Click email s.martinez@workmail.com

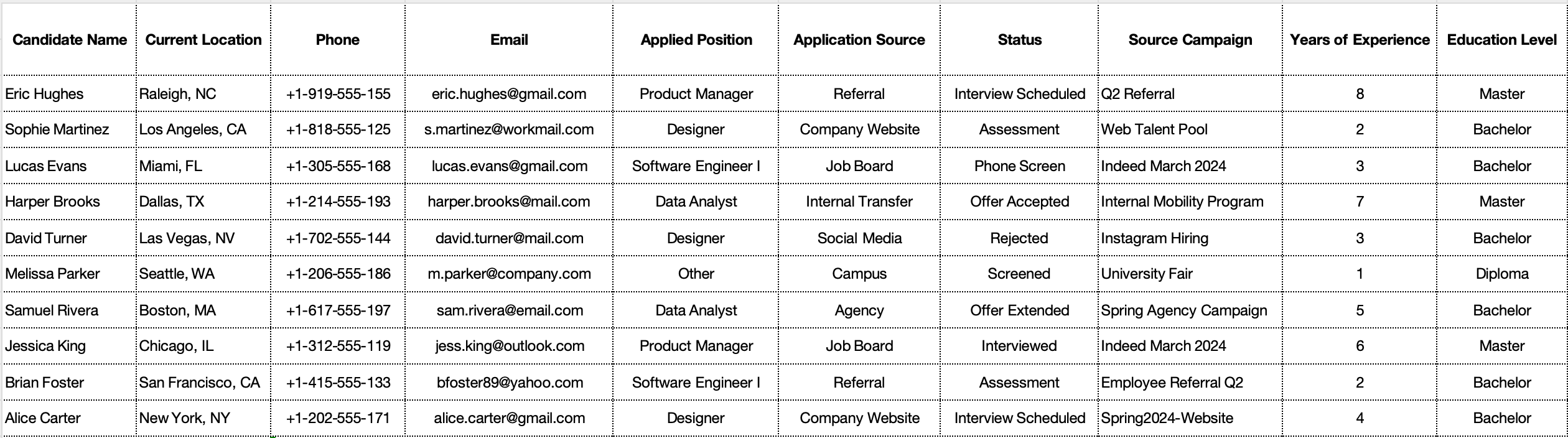coord(509,129)
